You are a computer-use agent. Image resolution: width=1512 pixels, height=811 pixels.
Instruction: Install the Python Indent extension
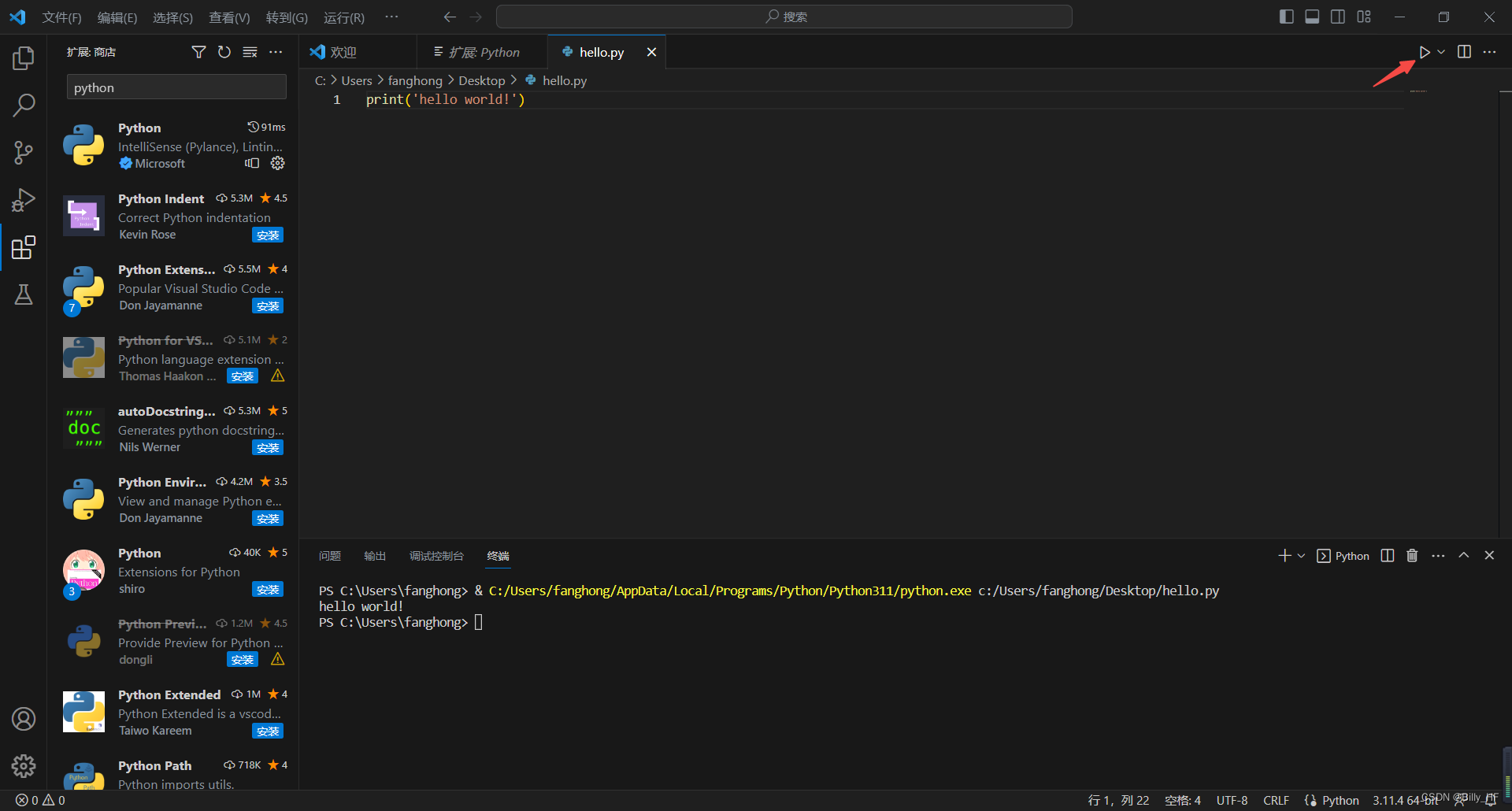click(268, 234)
